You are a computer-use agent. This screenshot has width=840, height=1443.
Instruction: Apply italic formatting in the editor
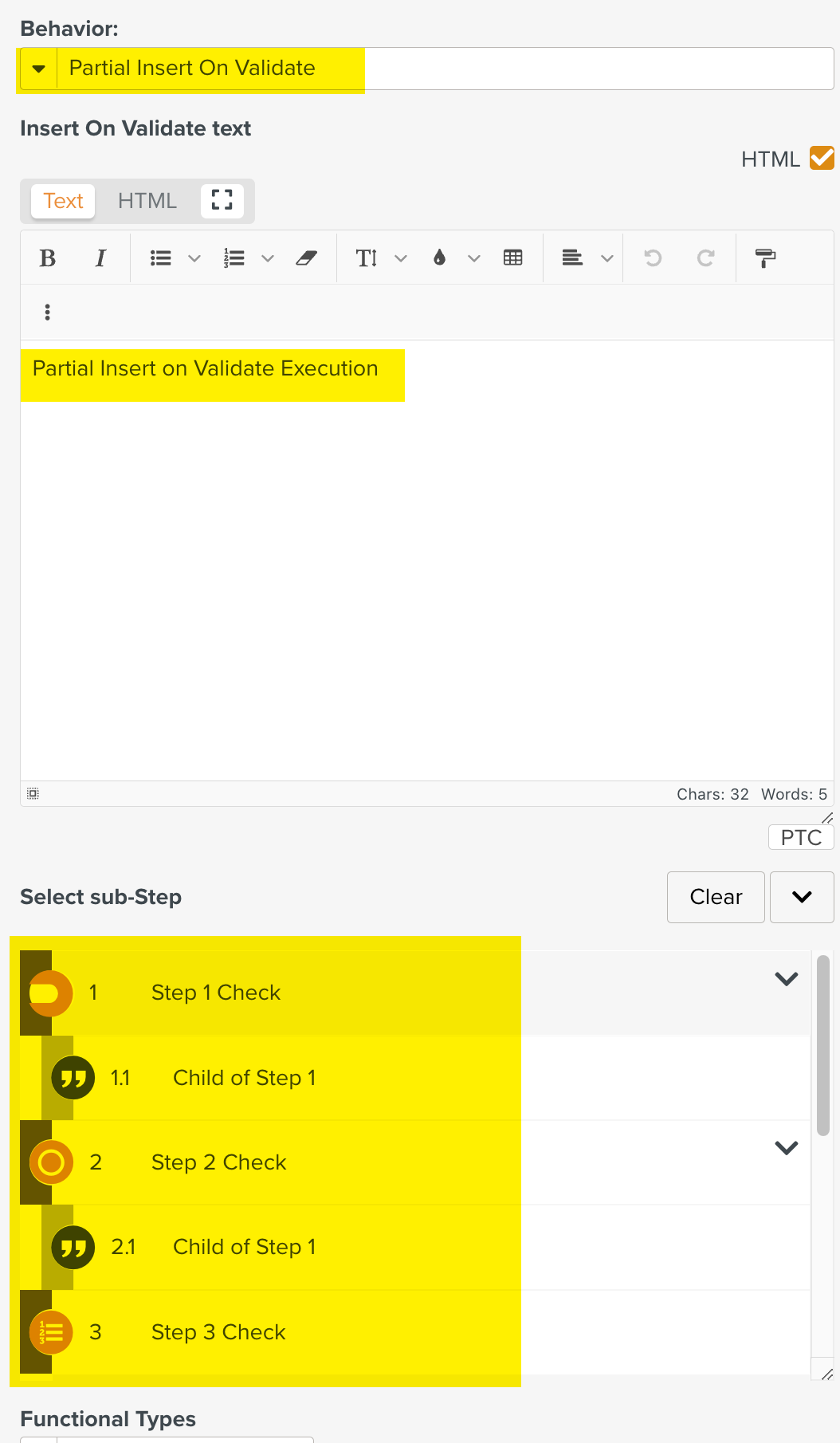tap(100, 258)
